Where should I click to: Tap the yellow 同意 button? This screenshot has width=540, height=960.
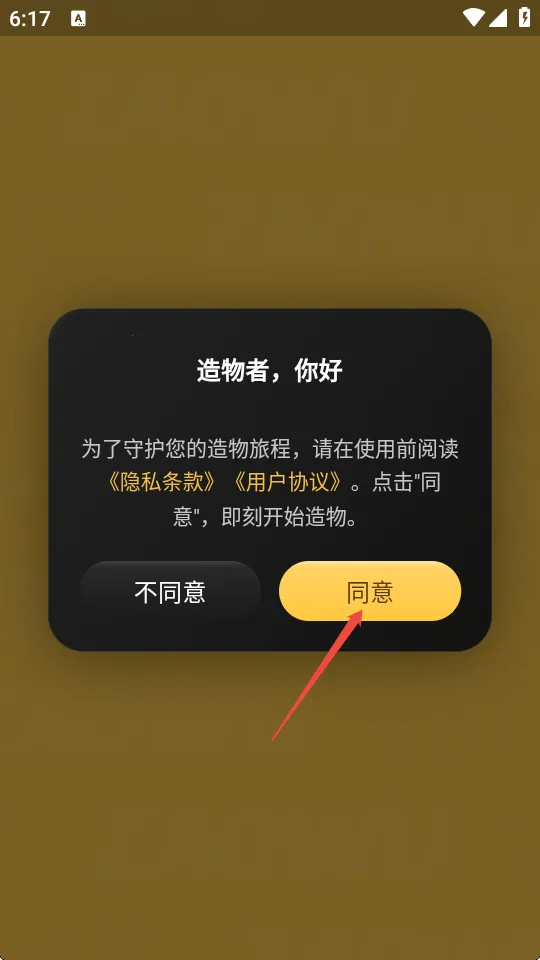click(x=370, y=591)
